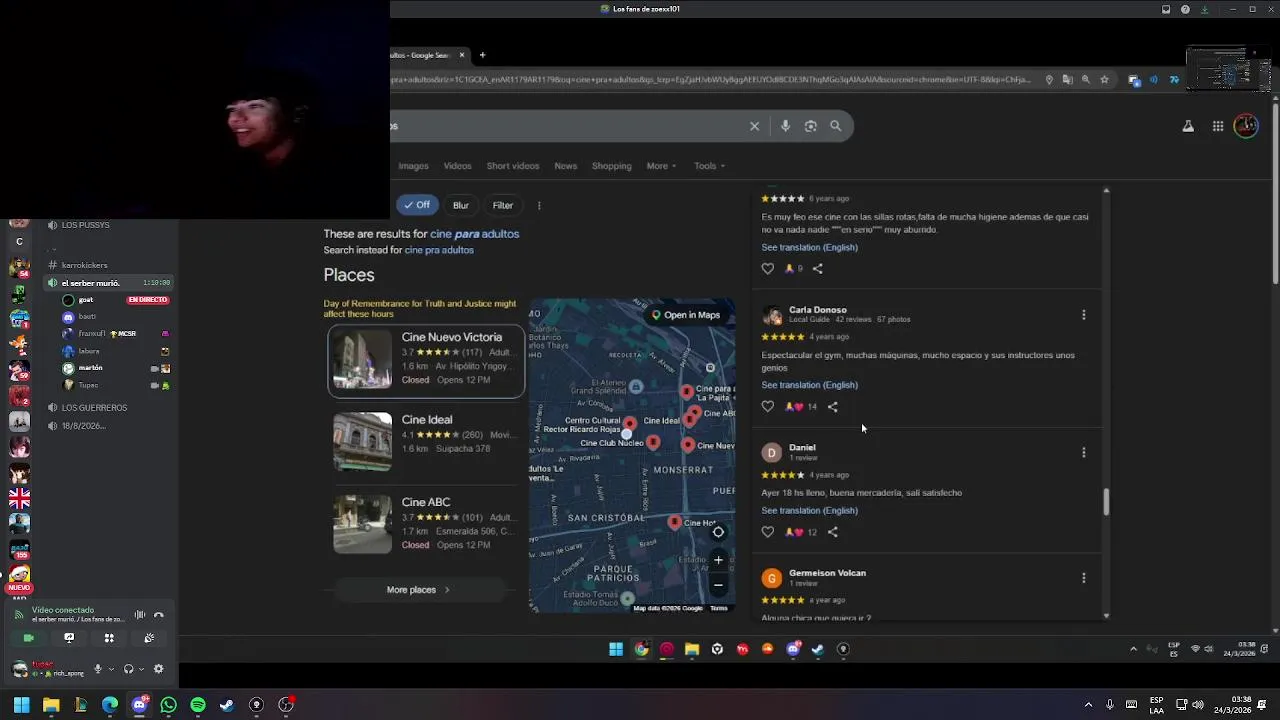Viewport: 1280px width, 720px height.
Task: Close the Google Search browser tab
Action: pyautogui.click(x=462, y=55)
